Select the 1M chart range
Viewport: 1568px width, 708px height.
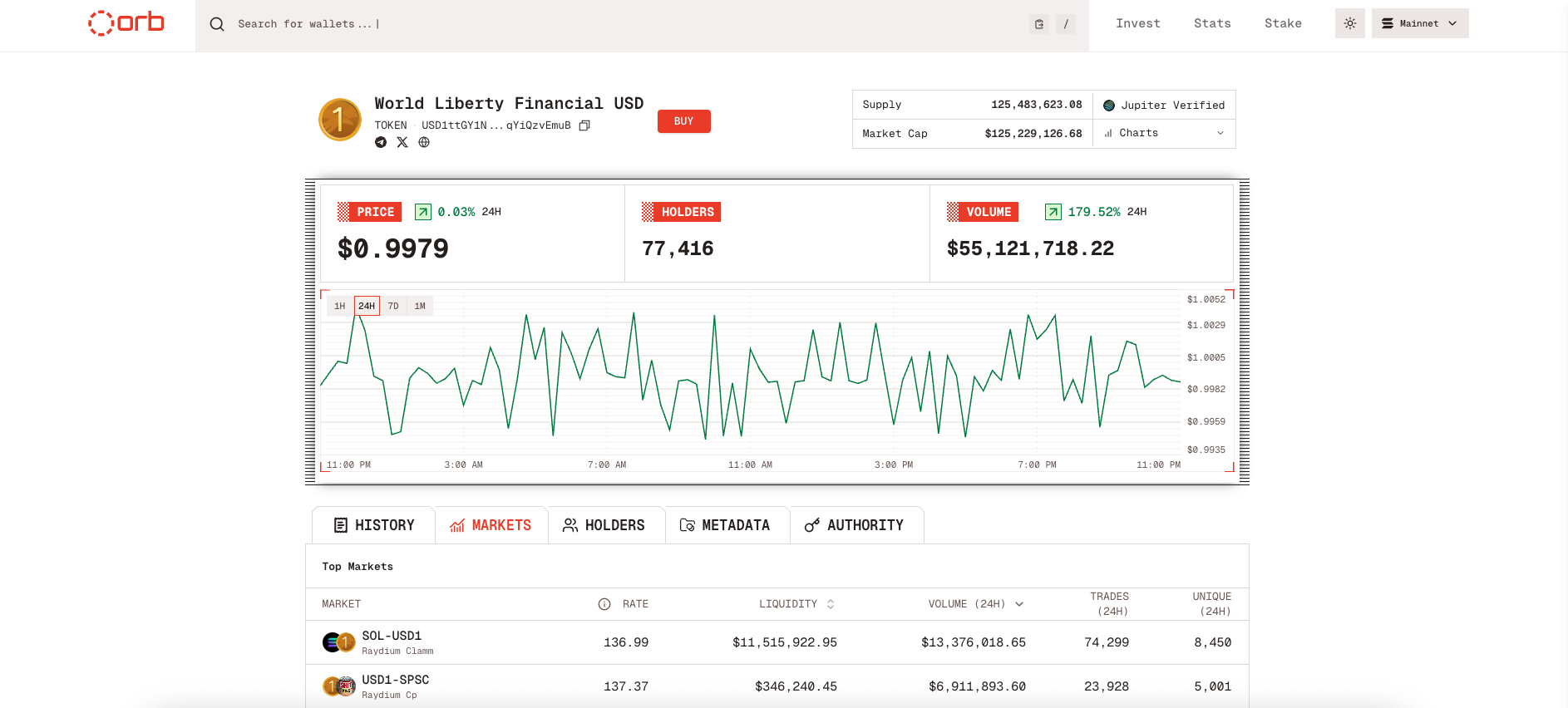[420, 306]
